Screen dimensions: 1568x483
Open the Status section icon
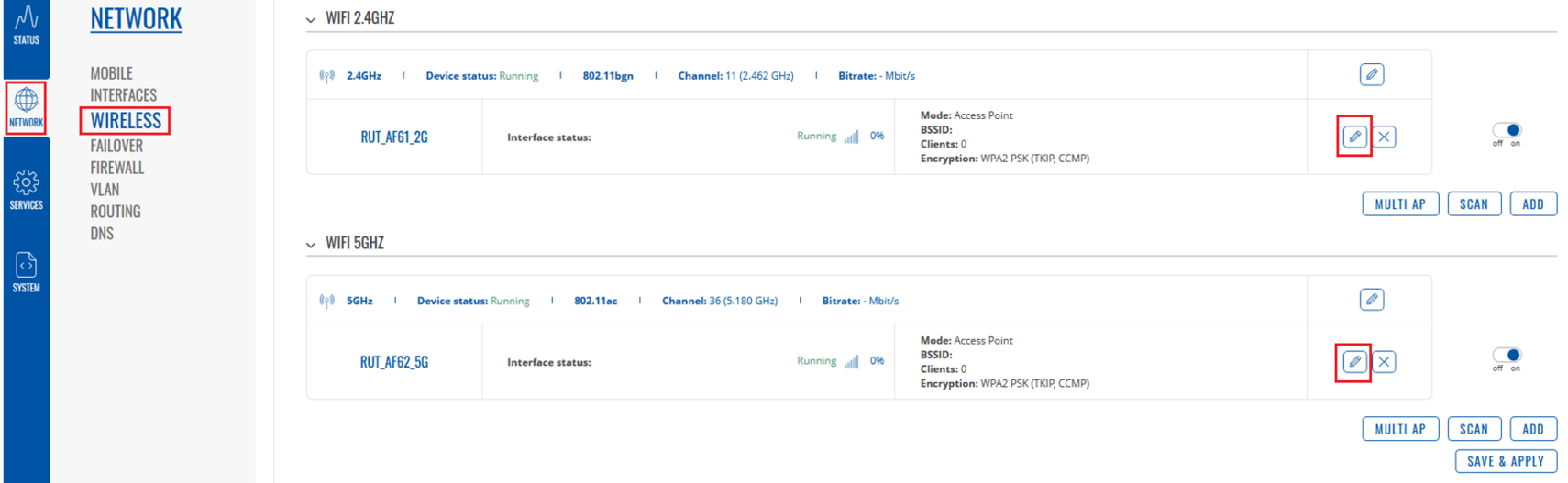point(26,25)
